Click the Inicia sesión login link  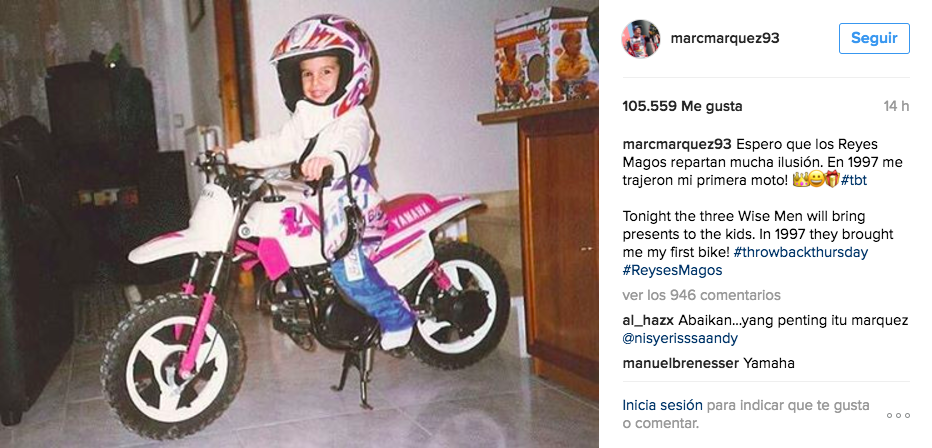coord(662,406)
